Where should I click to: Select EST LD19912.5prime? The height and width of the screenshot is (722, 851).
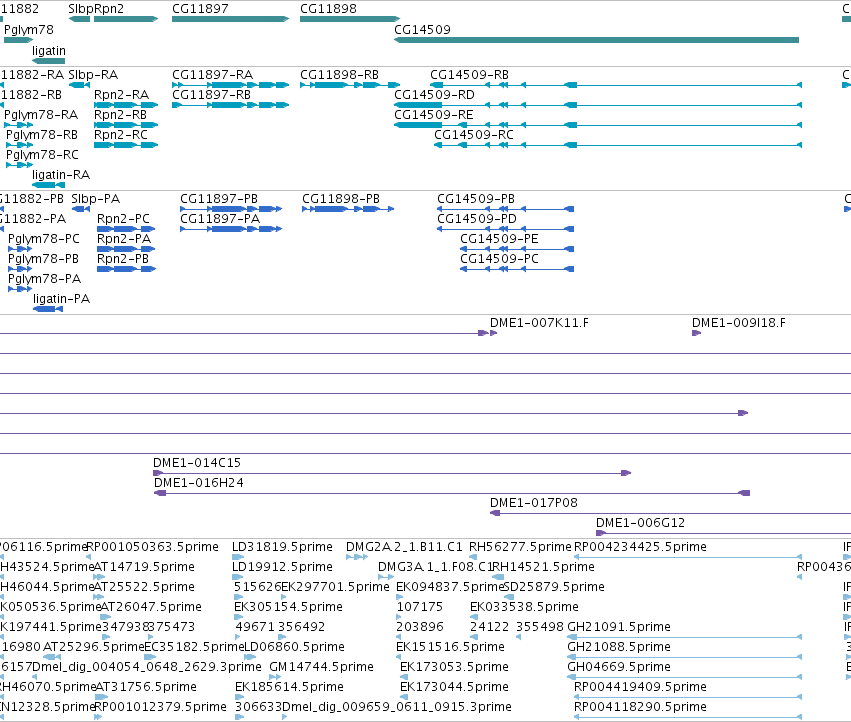[x=282, y=567]
